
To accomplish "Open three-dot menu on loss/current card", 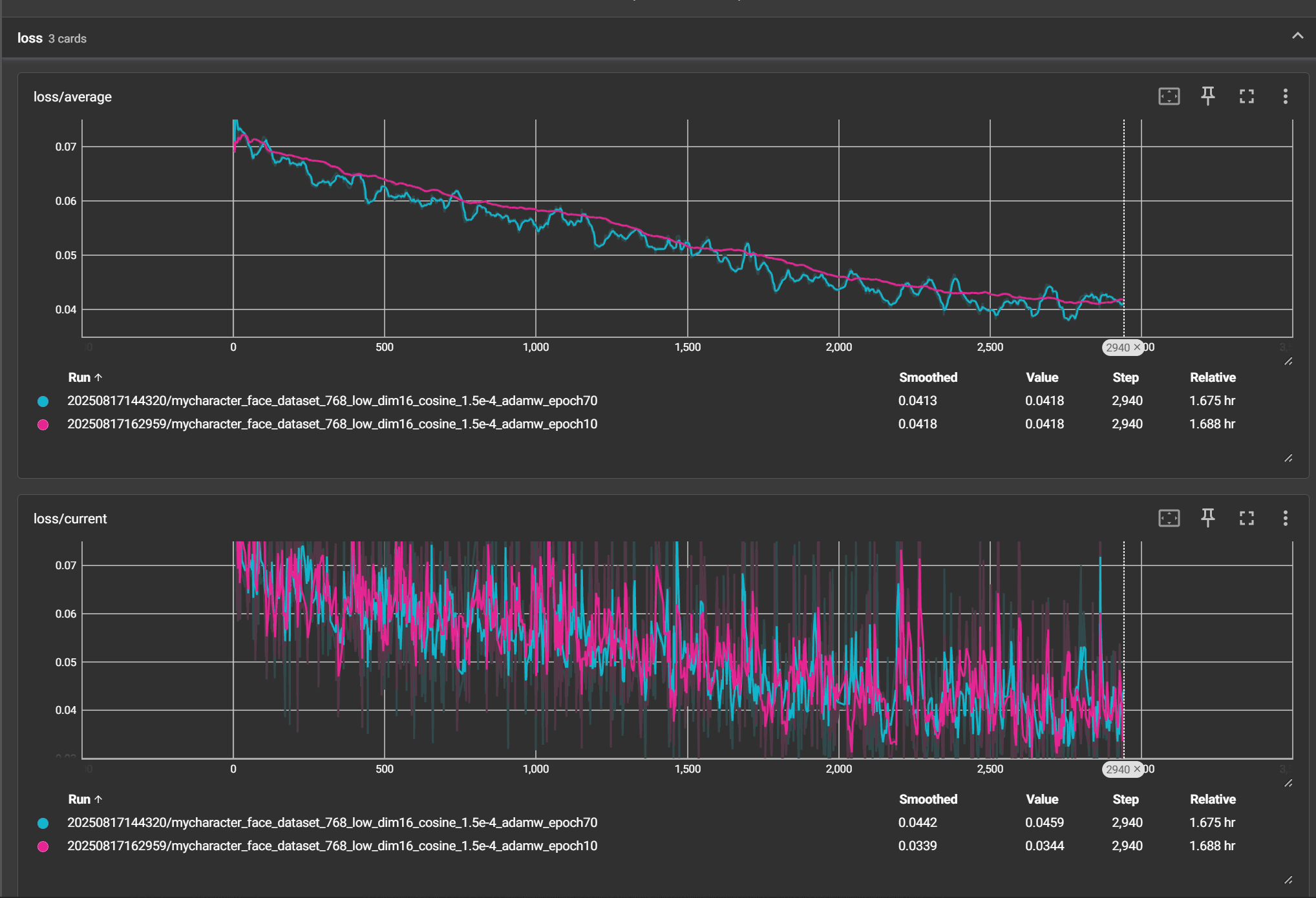I will click(1285, 518).
